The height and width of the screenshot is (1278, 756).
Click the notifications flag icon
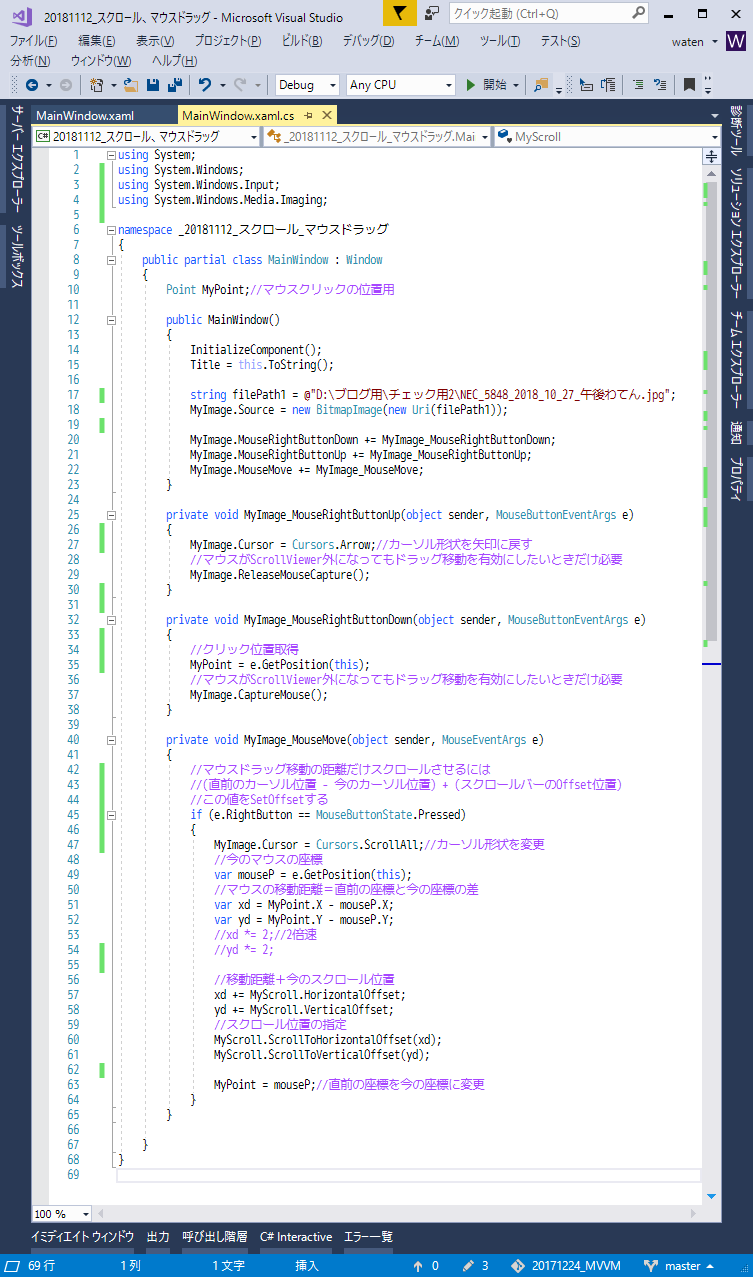[400, 13]
